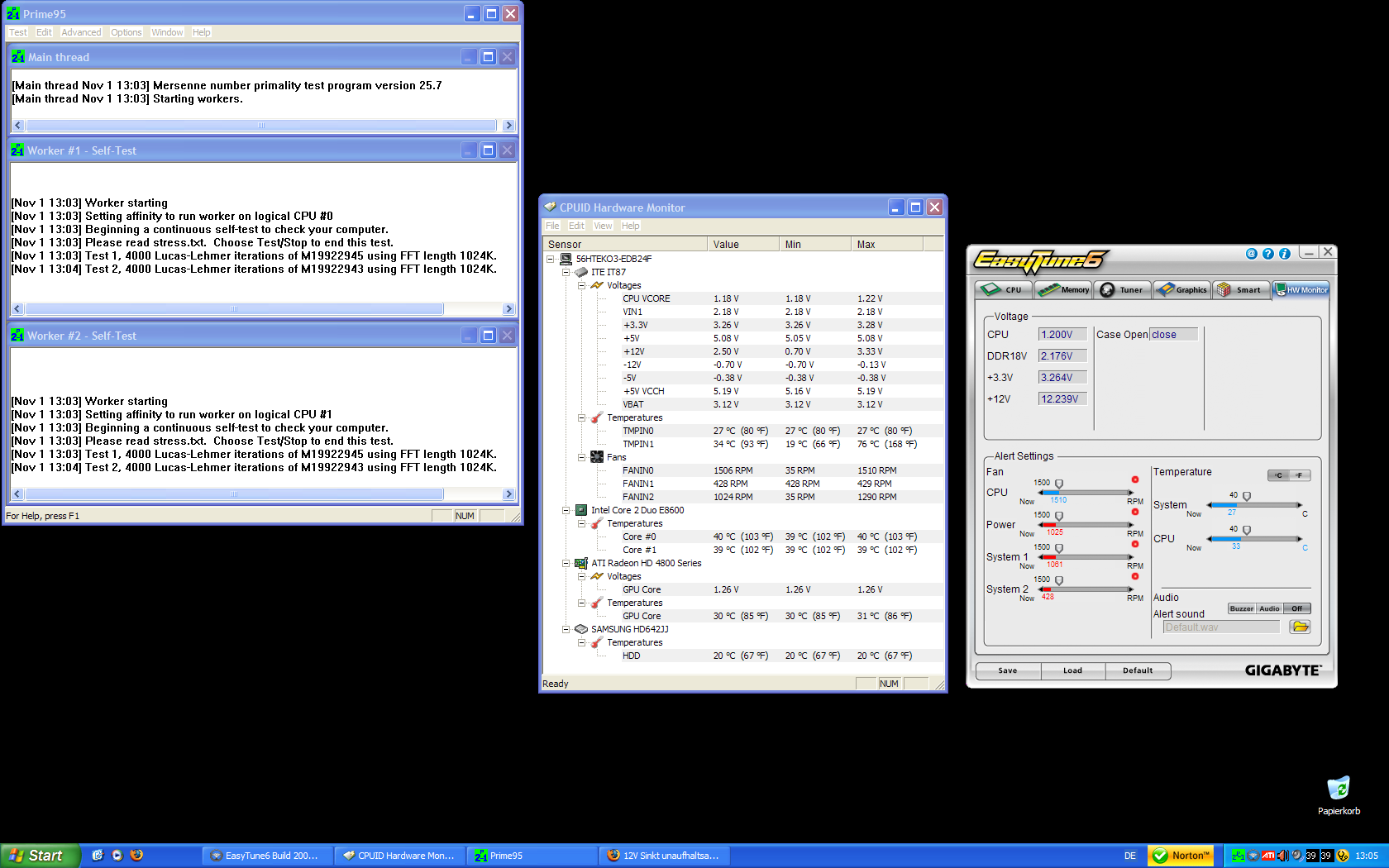Click the orange volume tray icon

(x=1282, y=856)
